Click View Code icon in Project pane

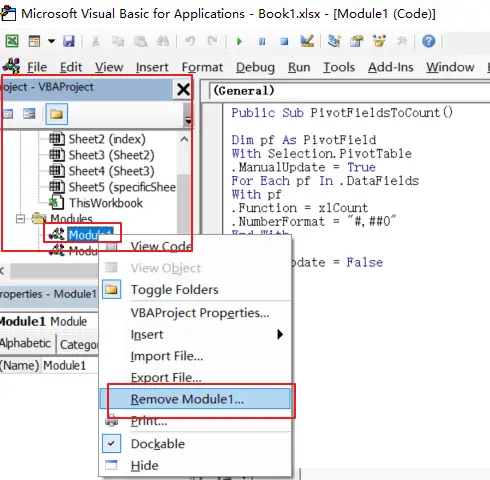(x=8, y=114)
